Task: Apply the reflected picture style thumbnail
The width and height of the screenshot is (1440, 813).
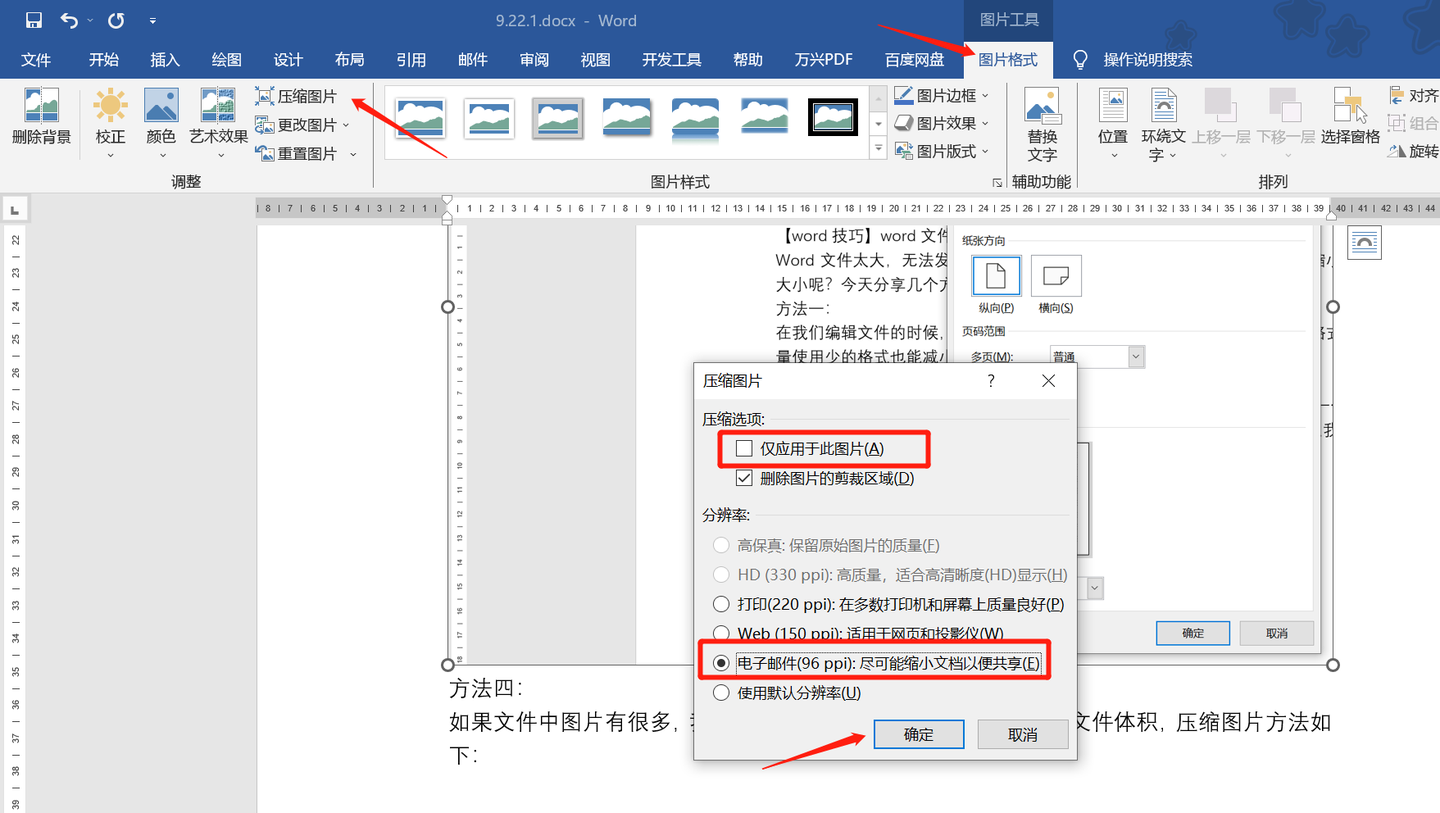Action: pos(697,118)
